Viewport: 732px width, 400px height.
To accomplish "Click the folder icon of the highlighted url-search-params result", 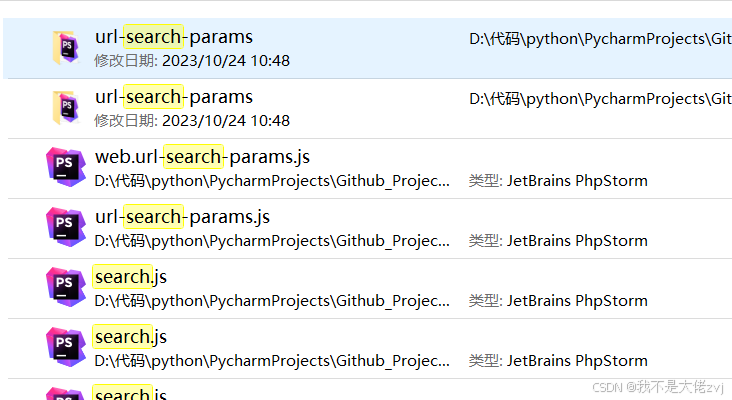I will click(65, 48).
